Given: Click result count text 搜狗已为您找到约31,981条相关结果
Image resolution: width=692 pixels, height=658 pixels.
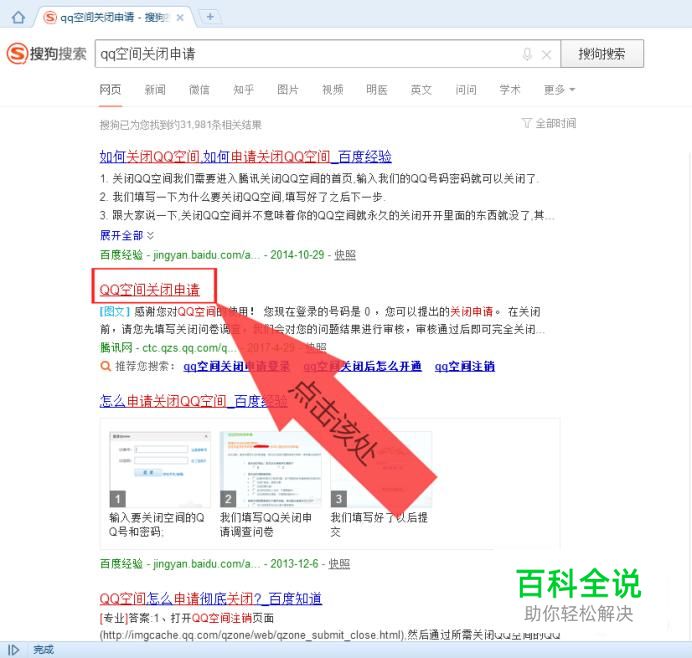Looking at the screenshot, I should click(x=181, y=125).
